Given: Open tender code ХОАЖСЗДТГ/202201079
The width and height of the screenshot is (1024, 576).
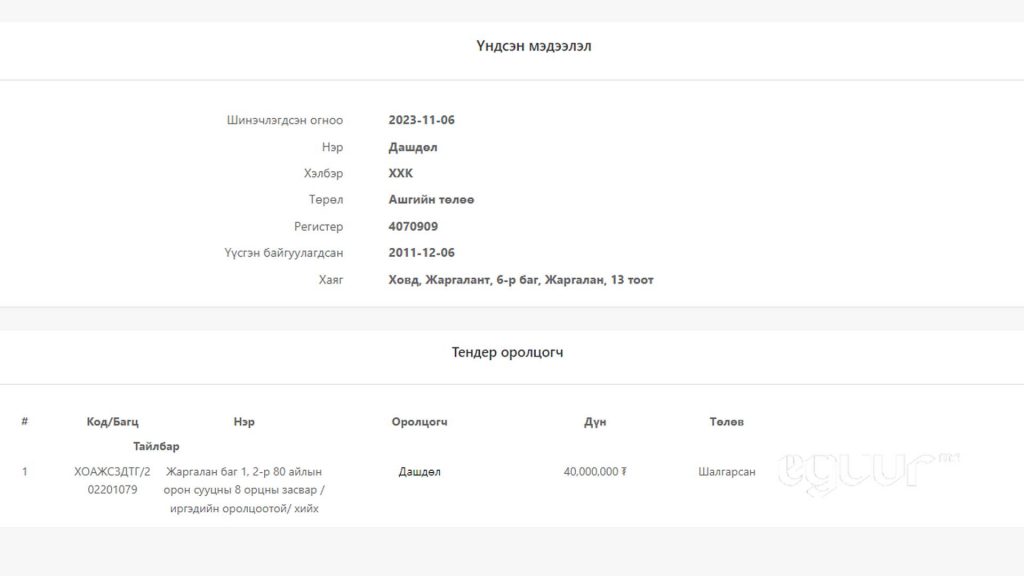Looking at the screenshot, I should coord(112,481).
